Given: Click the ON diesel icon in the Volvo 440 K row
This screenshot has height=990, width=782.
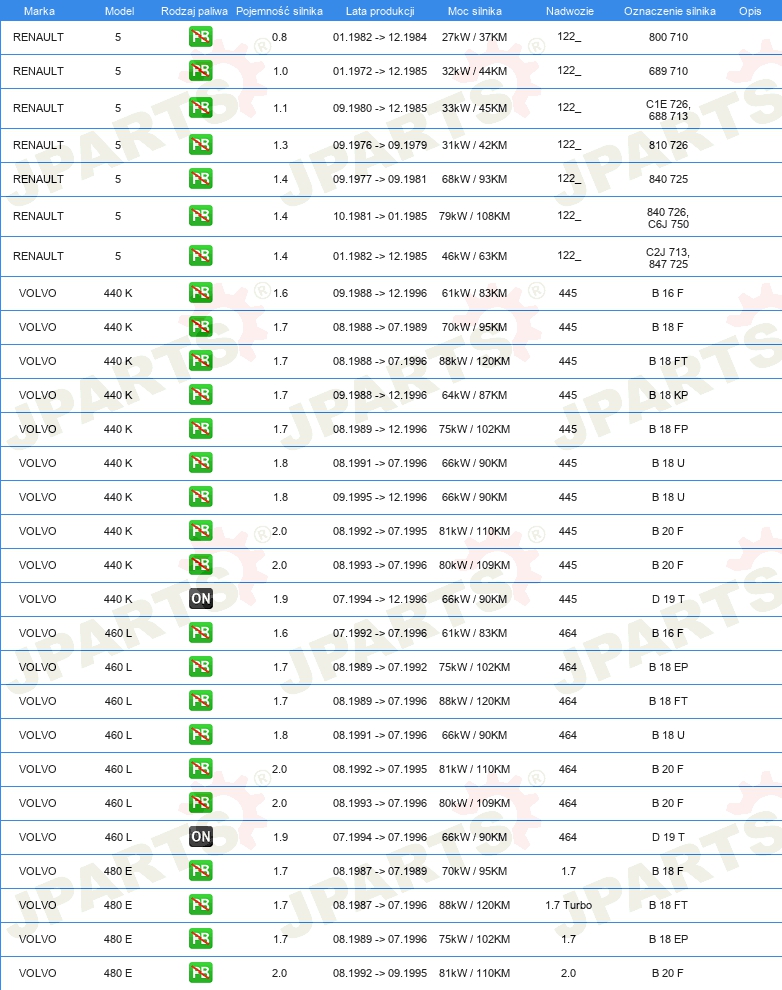Looking at the screenshot, I should [201, 599].
